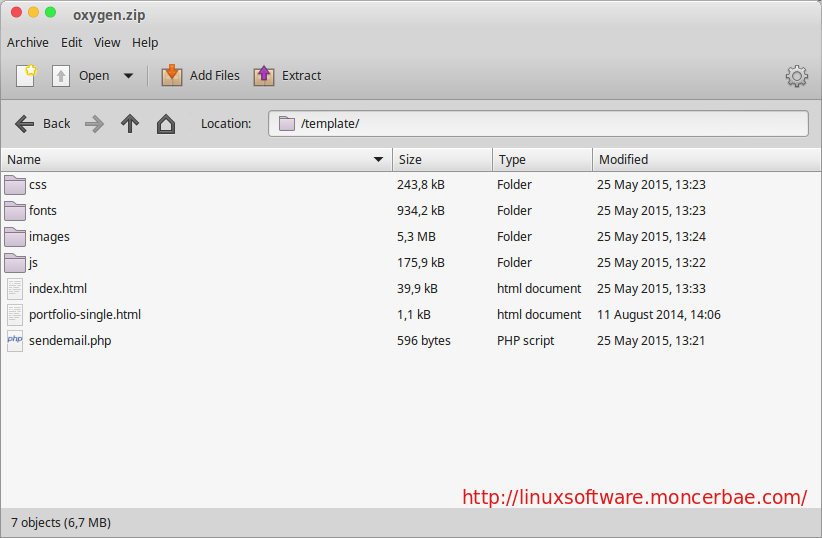Screen dimensions: 822x538
Task: Click the 25 May 2015, 13:33 date
Action: click(651, 288)
